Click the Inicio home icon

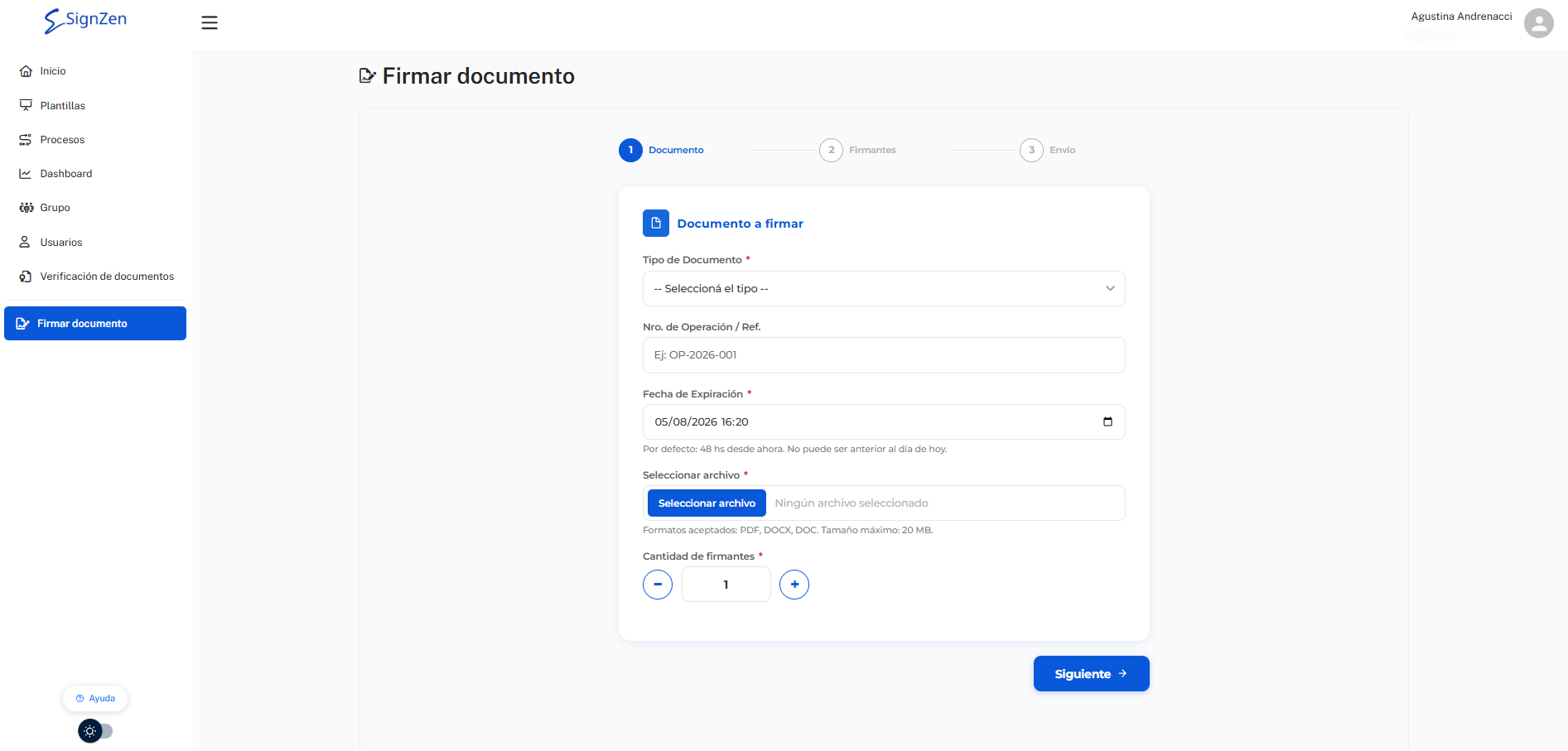pyautogui.click(x=26, y=71)
